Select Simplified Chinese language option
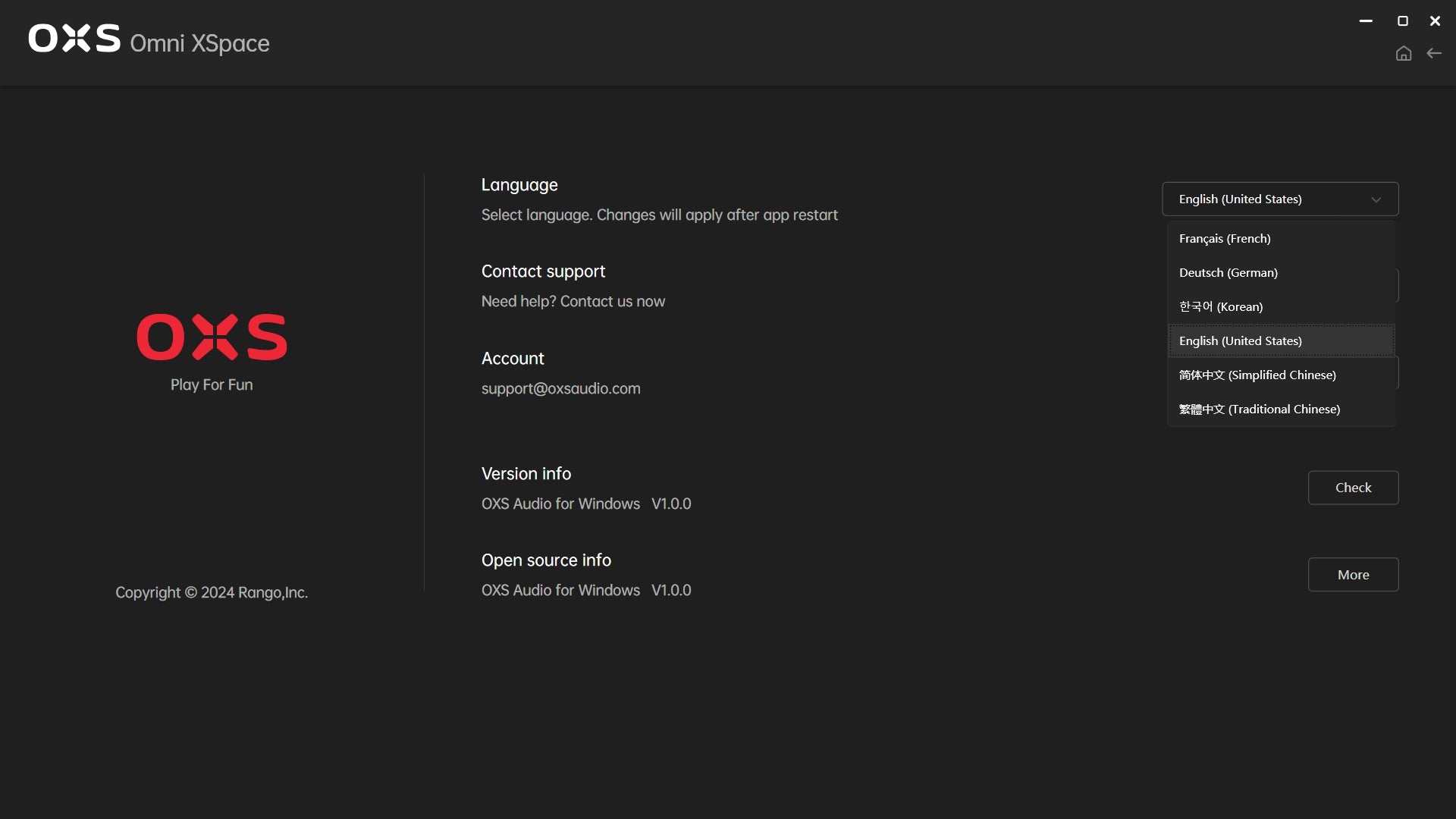 point(1257,375)
